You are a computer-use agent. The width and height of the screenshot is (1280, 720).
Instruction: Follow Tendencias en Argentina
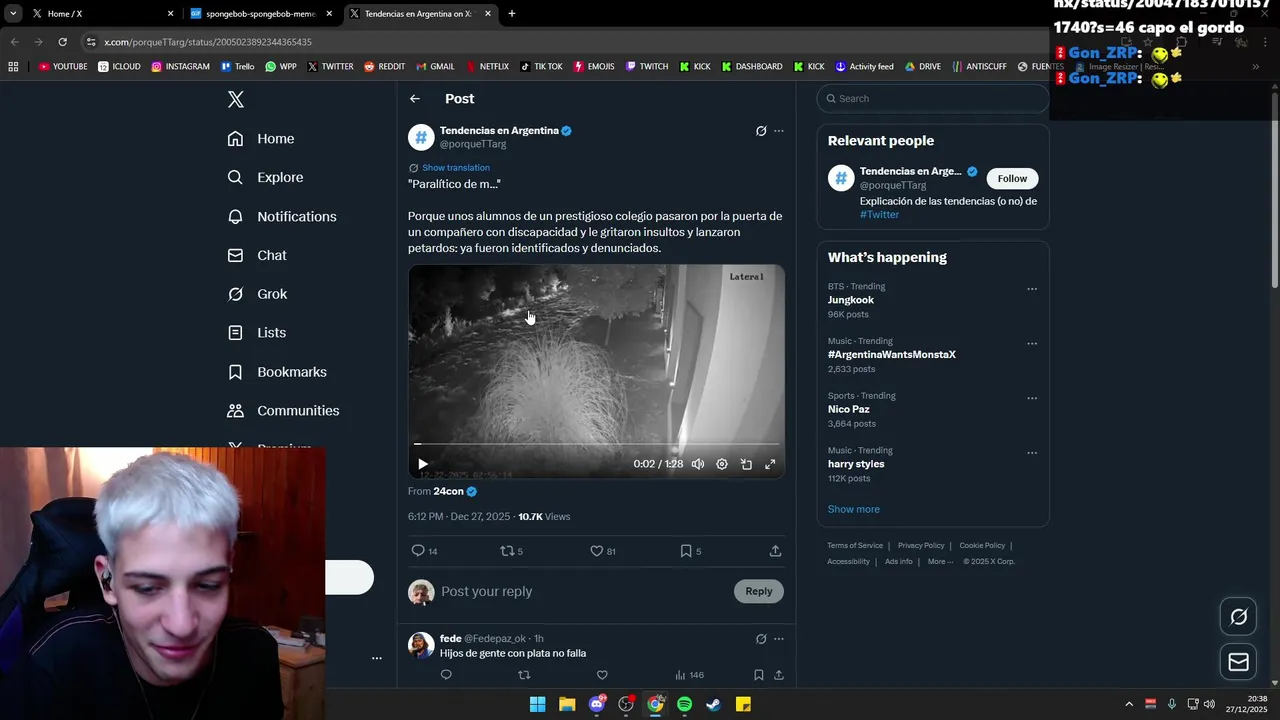(1012, 178)
